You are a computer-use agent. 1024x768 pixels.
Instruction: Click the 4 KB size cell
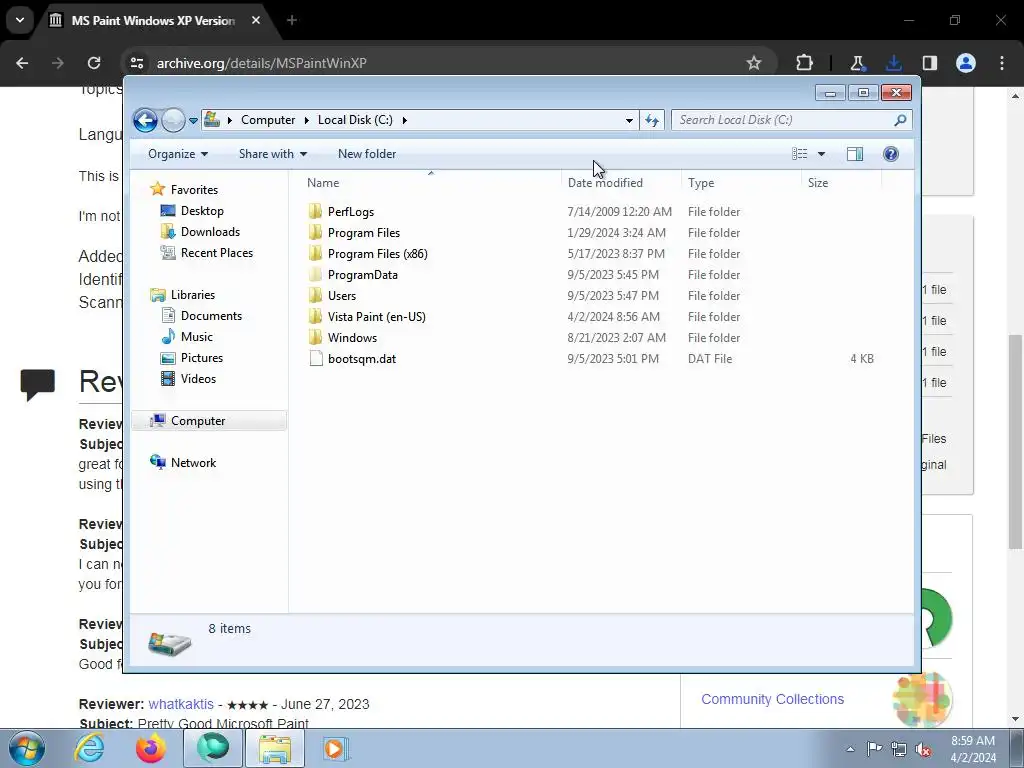click(861, 359)
